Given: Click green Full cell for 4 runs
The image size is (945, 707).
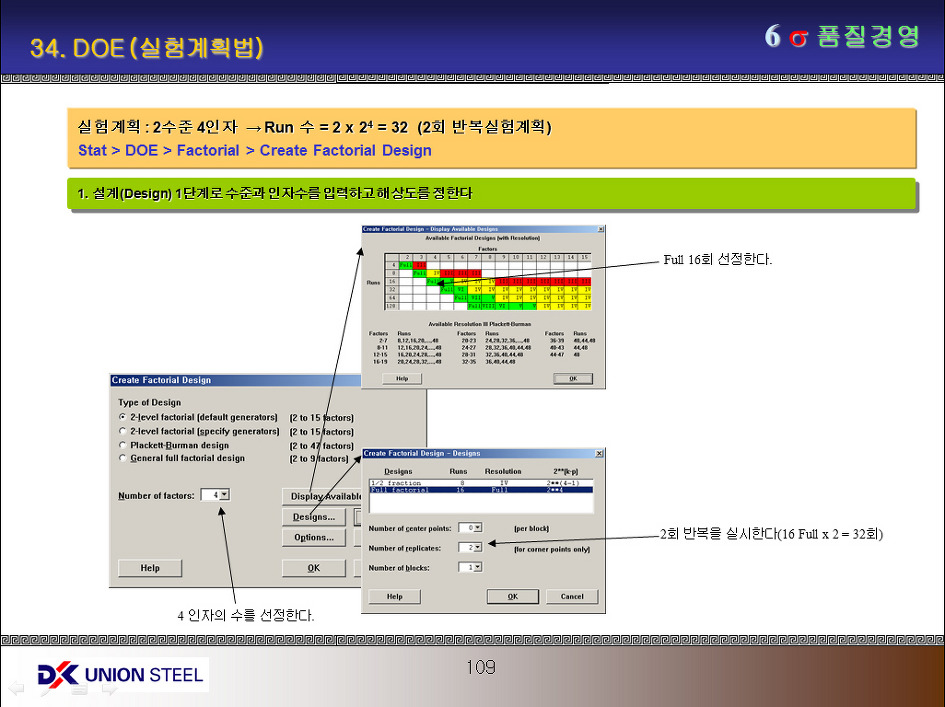Looking at the screenshot, I should click(406, 265).
